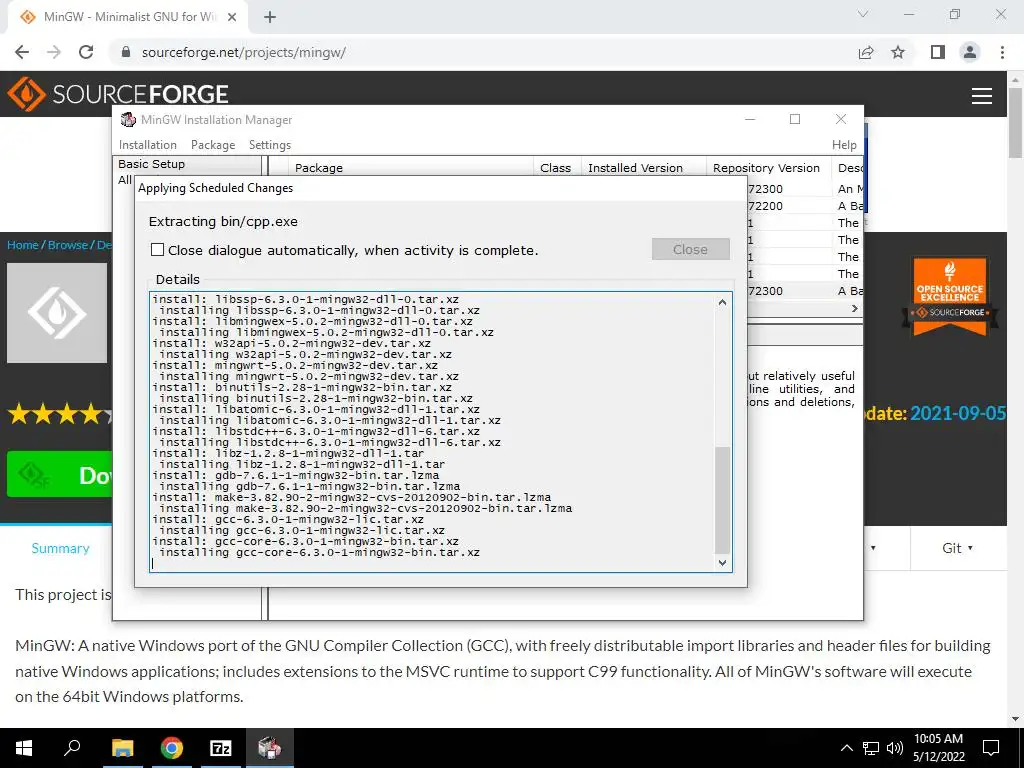Screen dimensions: 1024x768
Task: Open the SourceForge hamburger menu
Action: coord(982,96)
